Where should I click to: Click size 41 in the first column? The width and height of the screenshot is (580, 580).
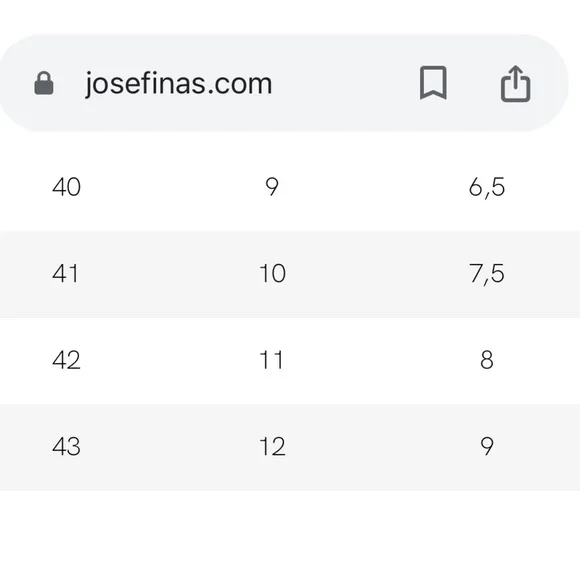pos(65,274)
